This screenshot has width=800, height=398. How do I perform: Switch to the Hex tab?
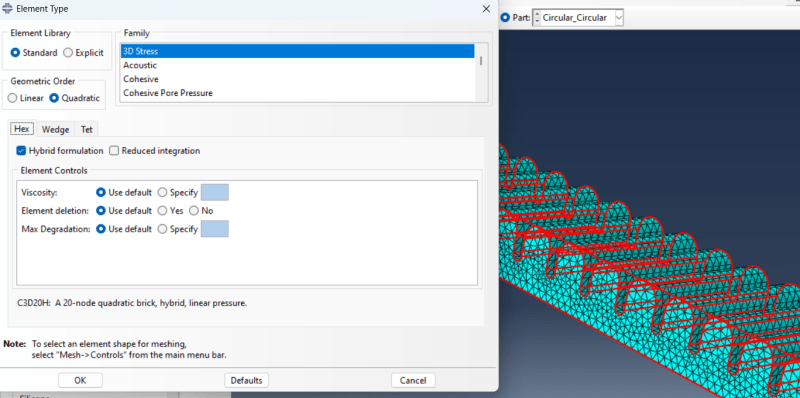click(x=22, y=129)
